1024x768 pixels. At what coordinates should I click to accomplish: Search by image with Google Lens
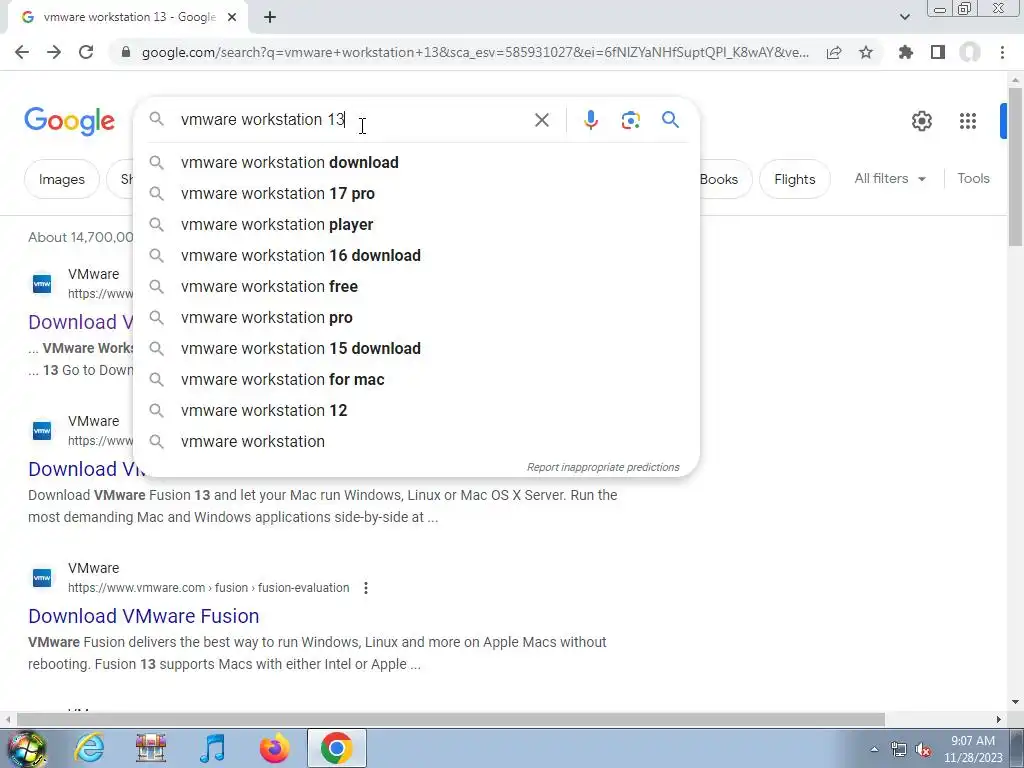pos(630,120)
